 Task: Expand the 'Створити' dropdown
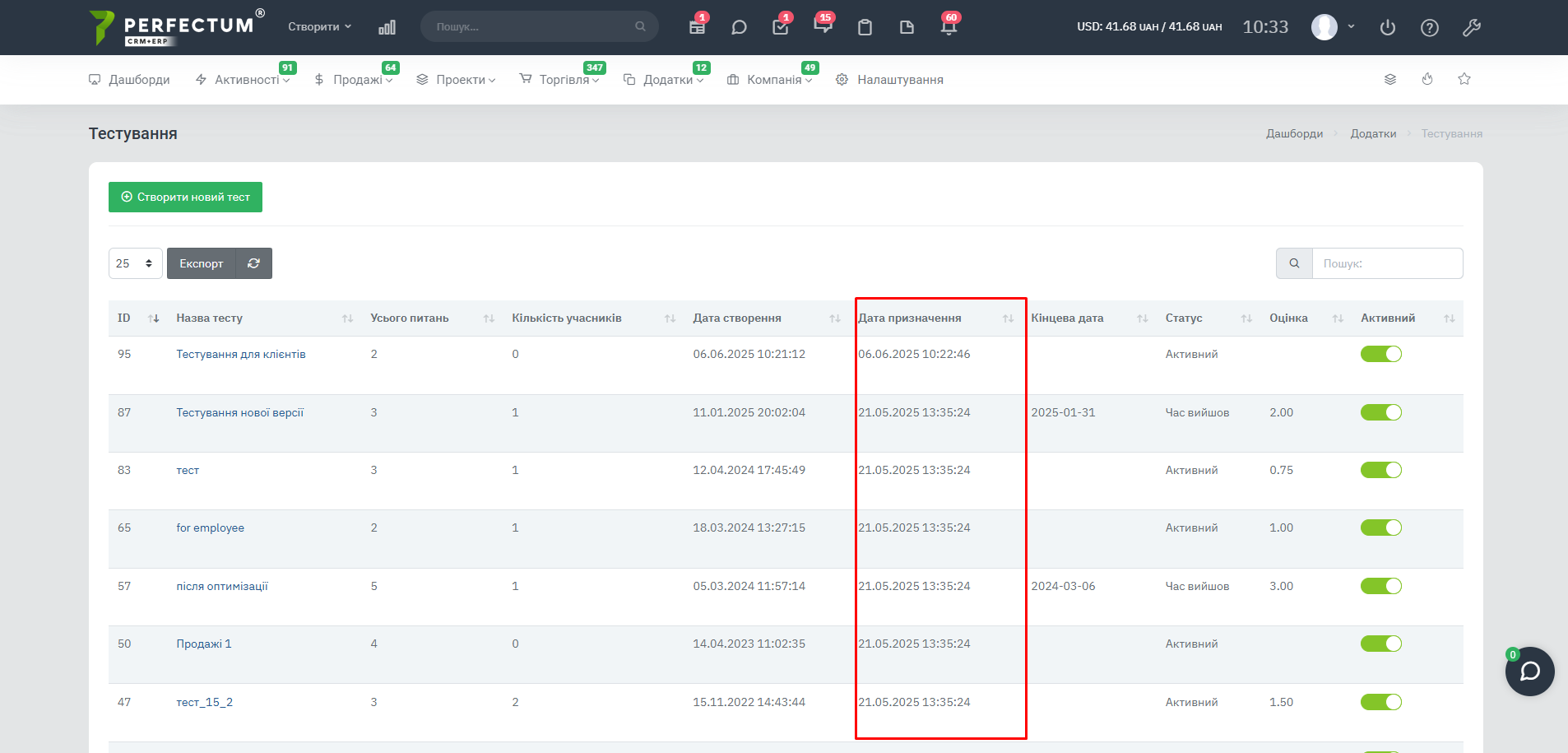click(319, 26)
